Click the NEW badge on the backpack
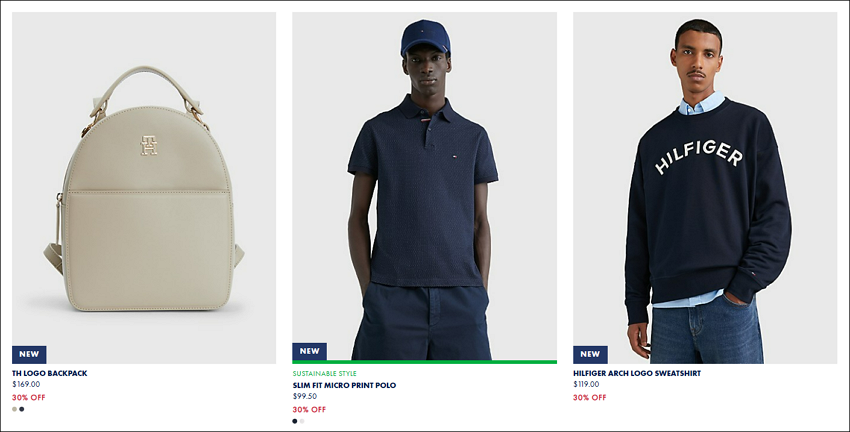This screenshot has width=850, height=432. click(29, 354)
